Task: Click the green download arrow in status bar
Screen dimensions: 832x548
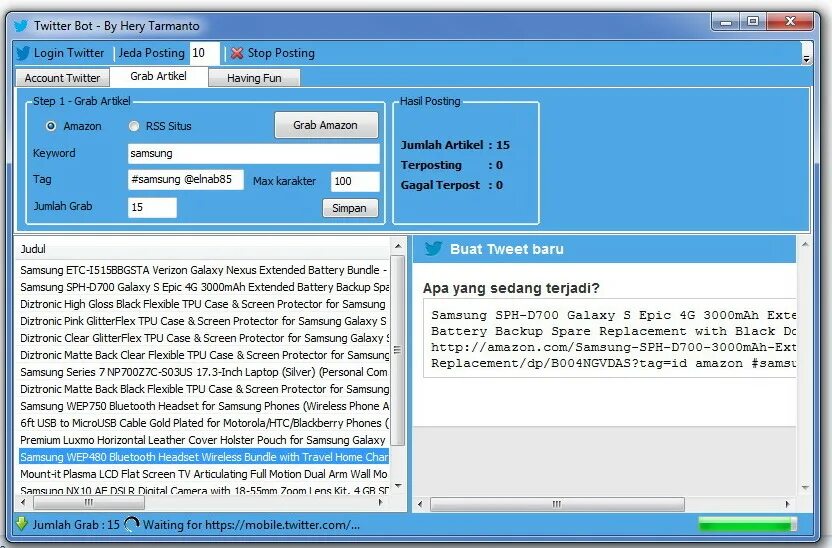Action: 22,524
